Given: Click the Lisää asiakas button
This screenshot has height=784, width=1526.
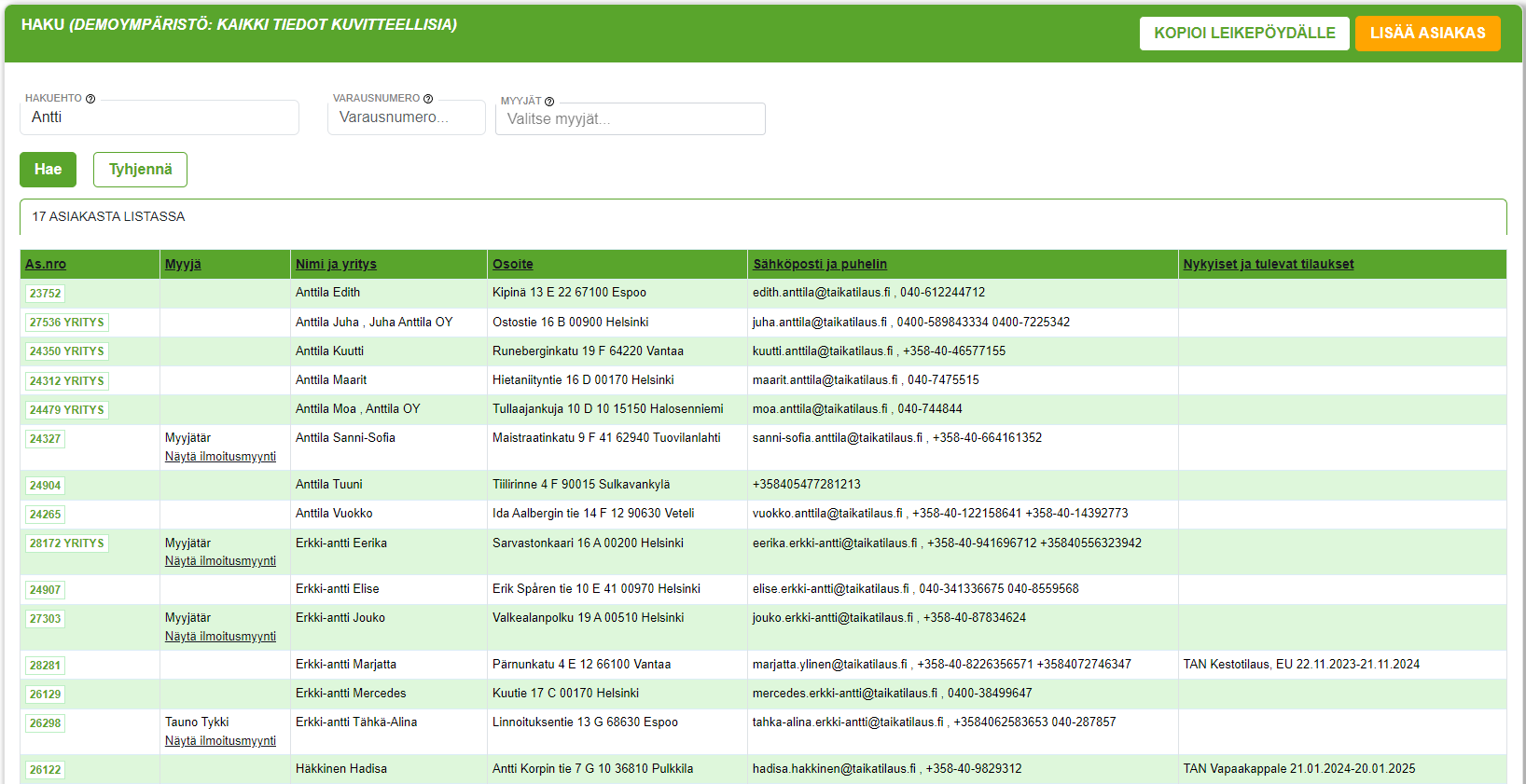Looking at the screenshot, I should (1428, 34).
